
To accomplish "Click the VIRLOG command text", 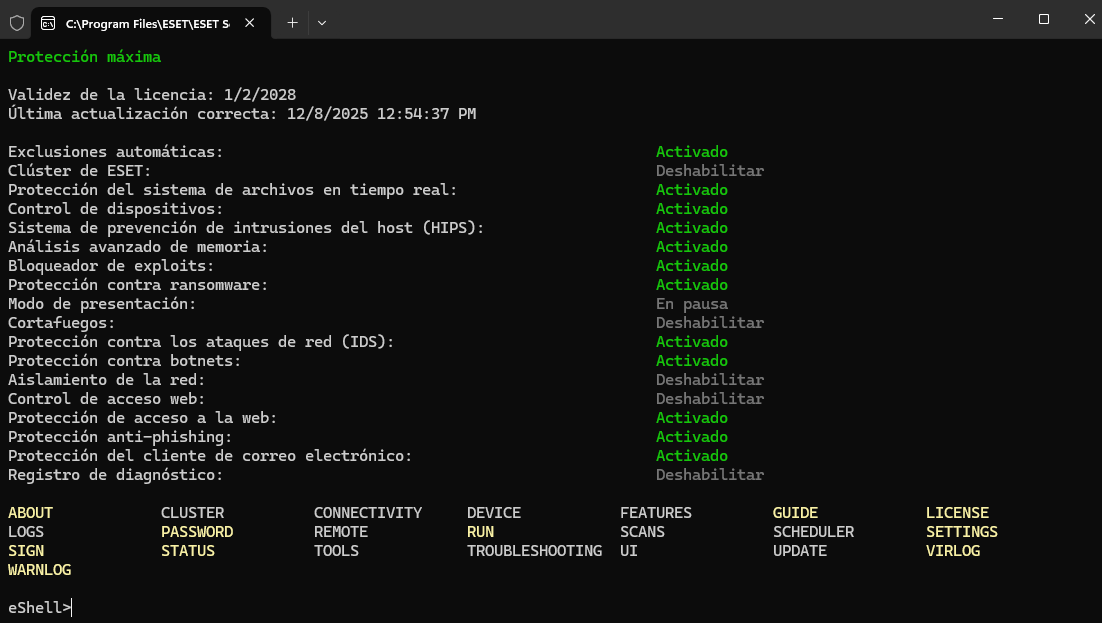I will 952,551.
